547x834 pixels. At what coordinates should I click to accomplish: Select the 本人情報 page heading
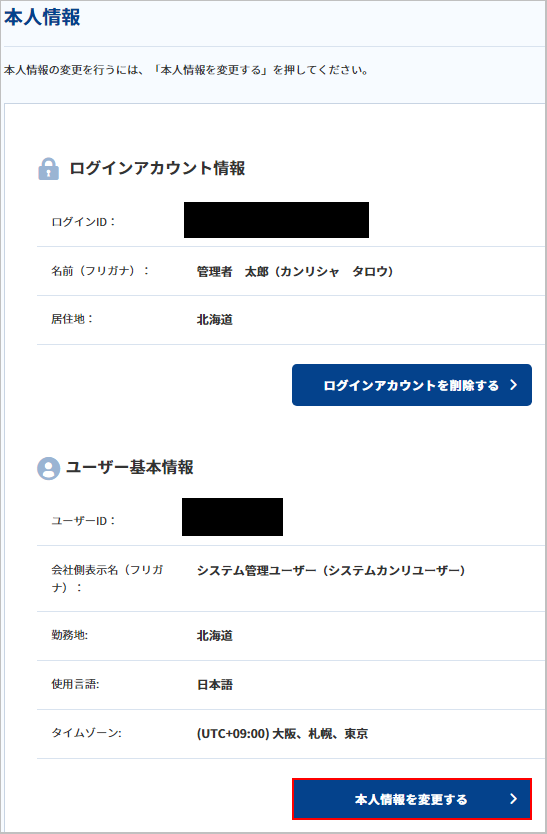pos(42,18)
